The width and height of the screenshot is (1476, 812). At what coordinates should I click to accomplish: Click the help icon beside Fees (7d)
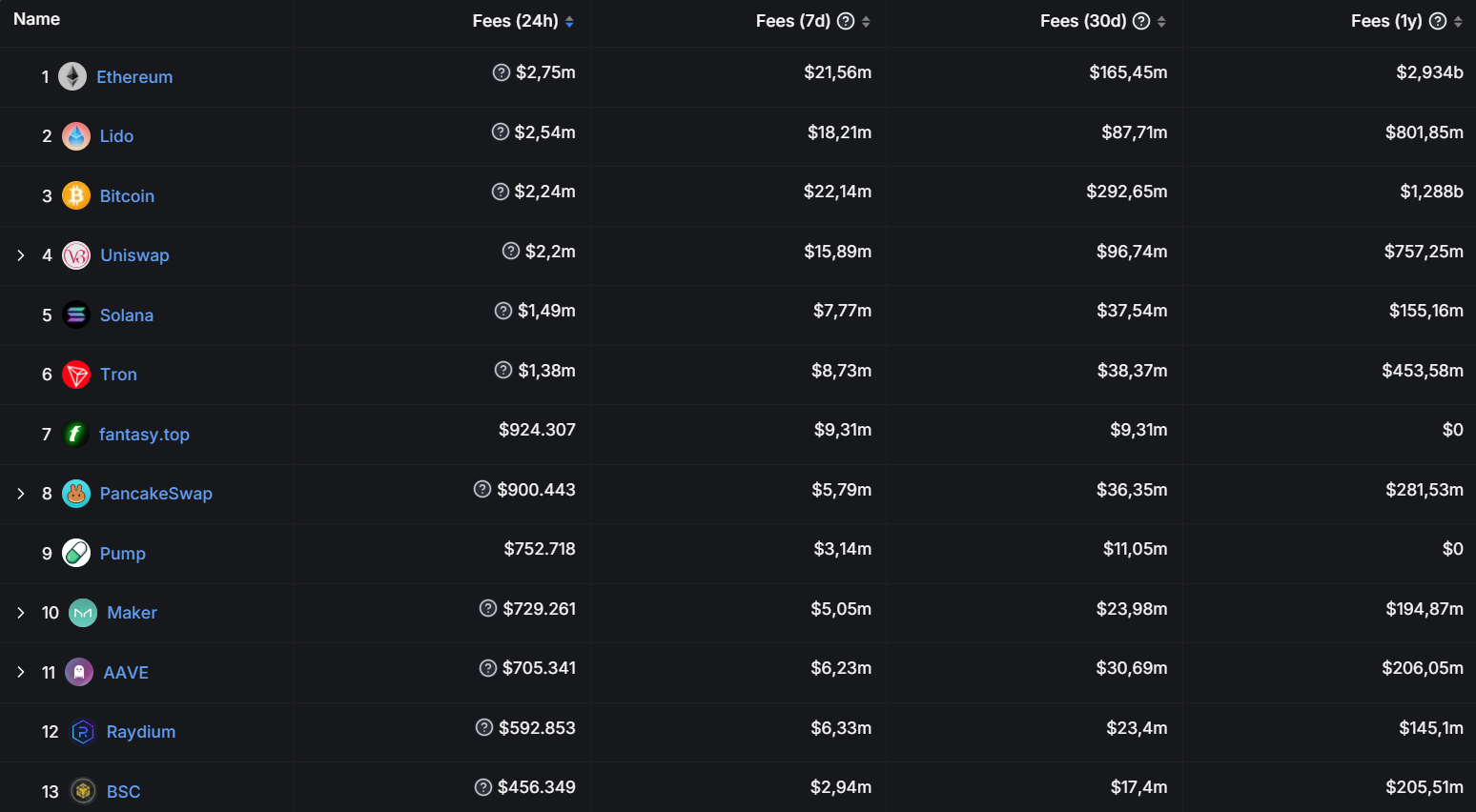coord(846,21)
